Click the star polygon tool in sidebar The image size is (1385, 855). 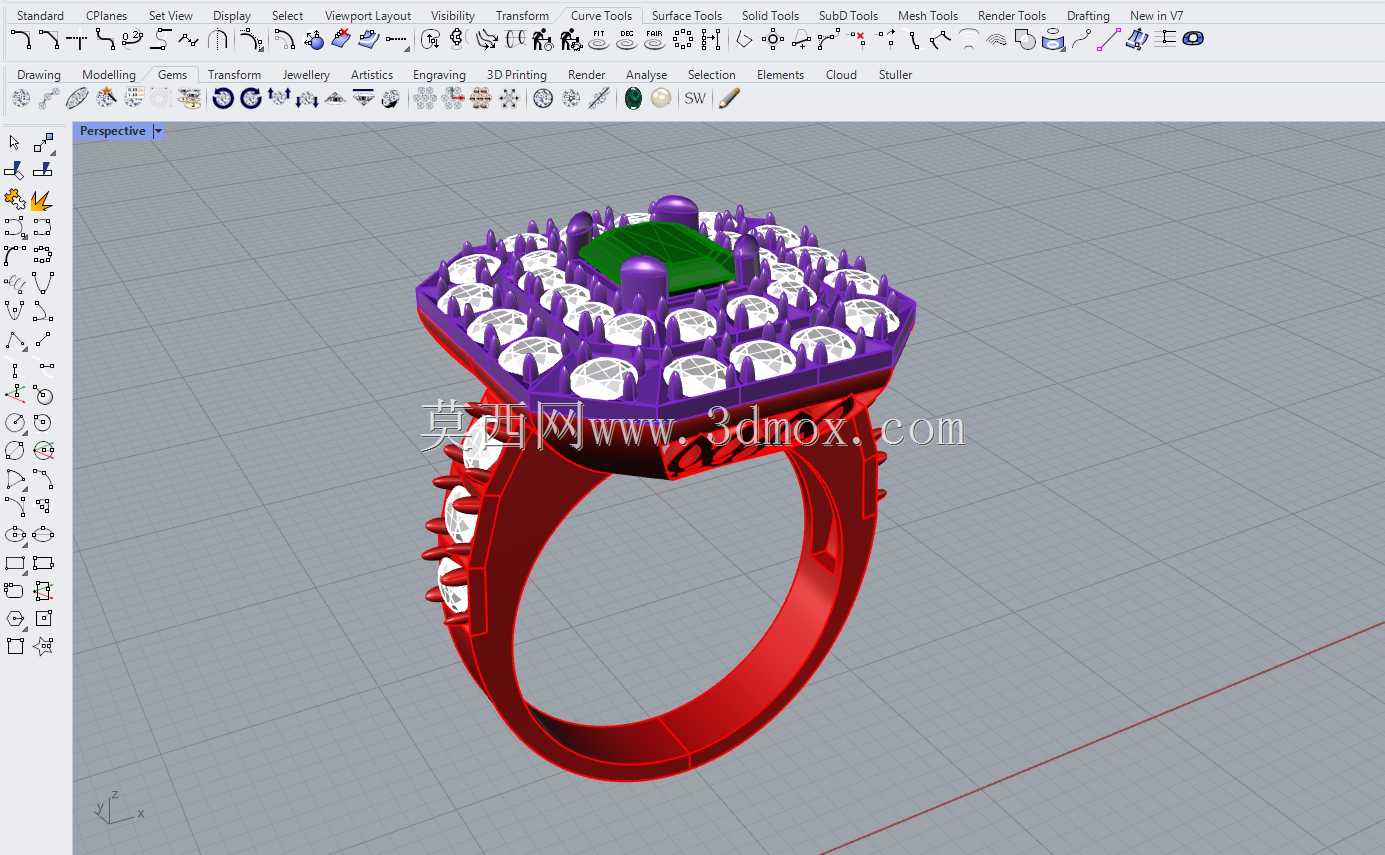click(42, 647)
